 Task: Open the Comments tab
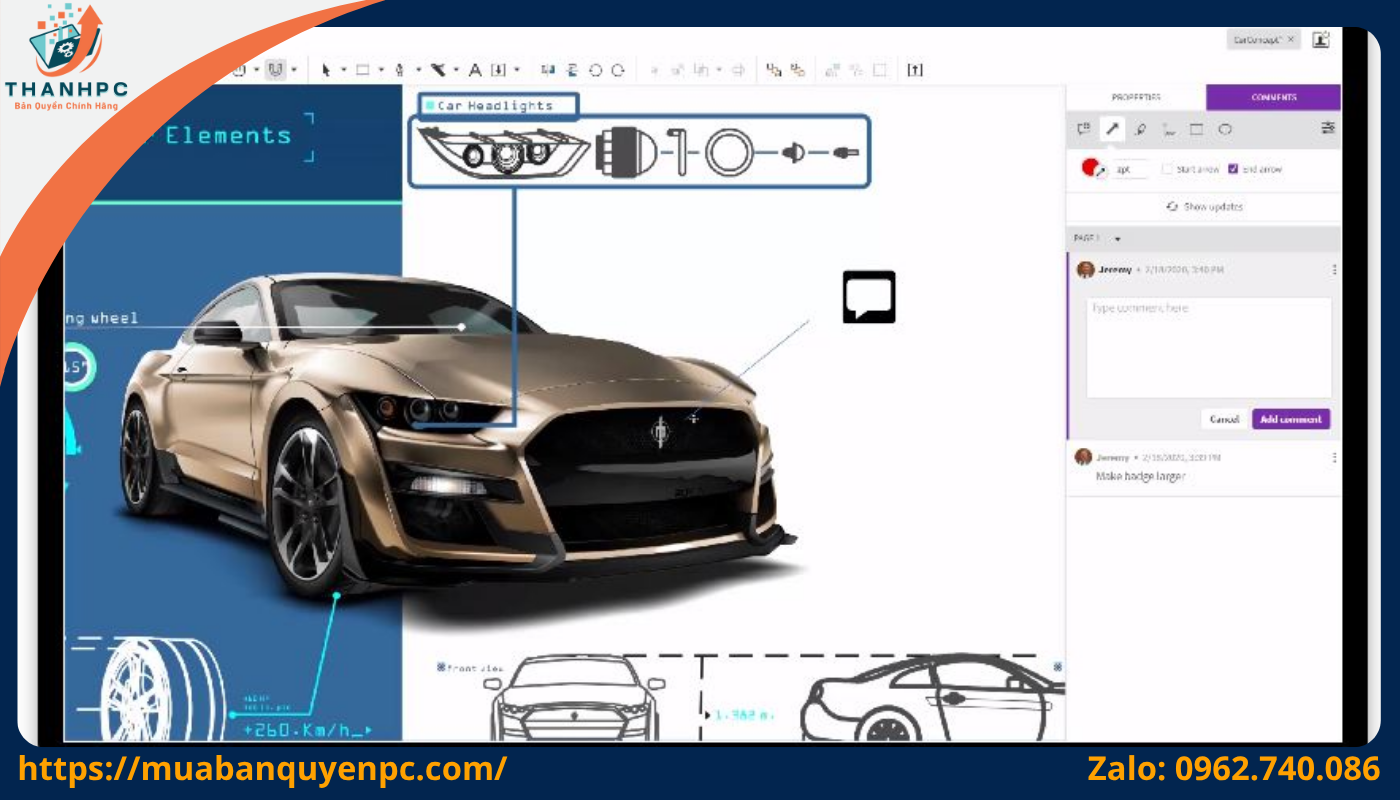1273,97
